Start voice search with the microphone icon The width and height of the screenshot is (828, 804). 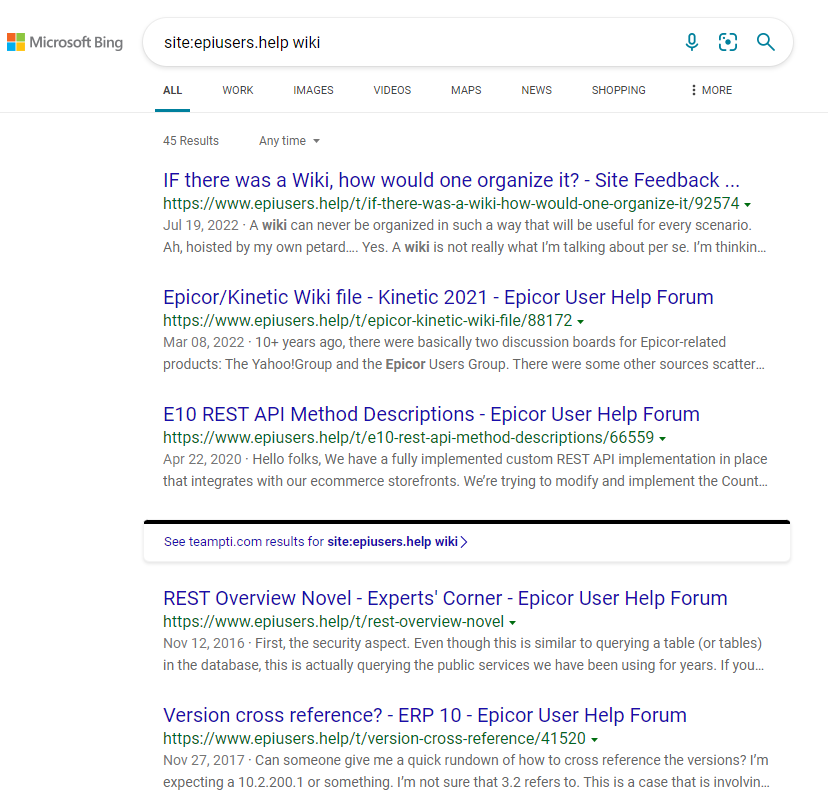(x=692, y=42)
